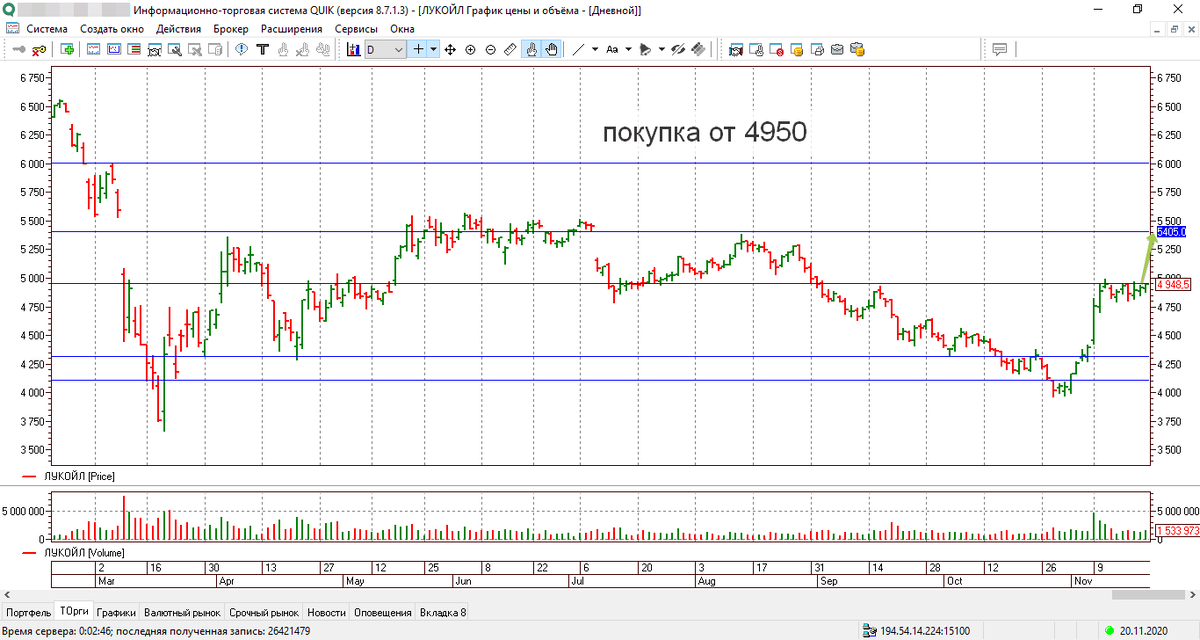Toggle the pointing finger cursor tool
Screen dimensions: 1200x640
(x=531, y=49)
